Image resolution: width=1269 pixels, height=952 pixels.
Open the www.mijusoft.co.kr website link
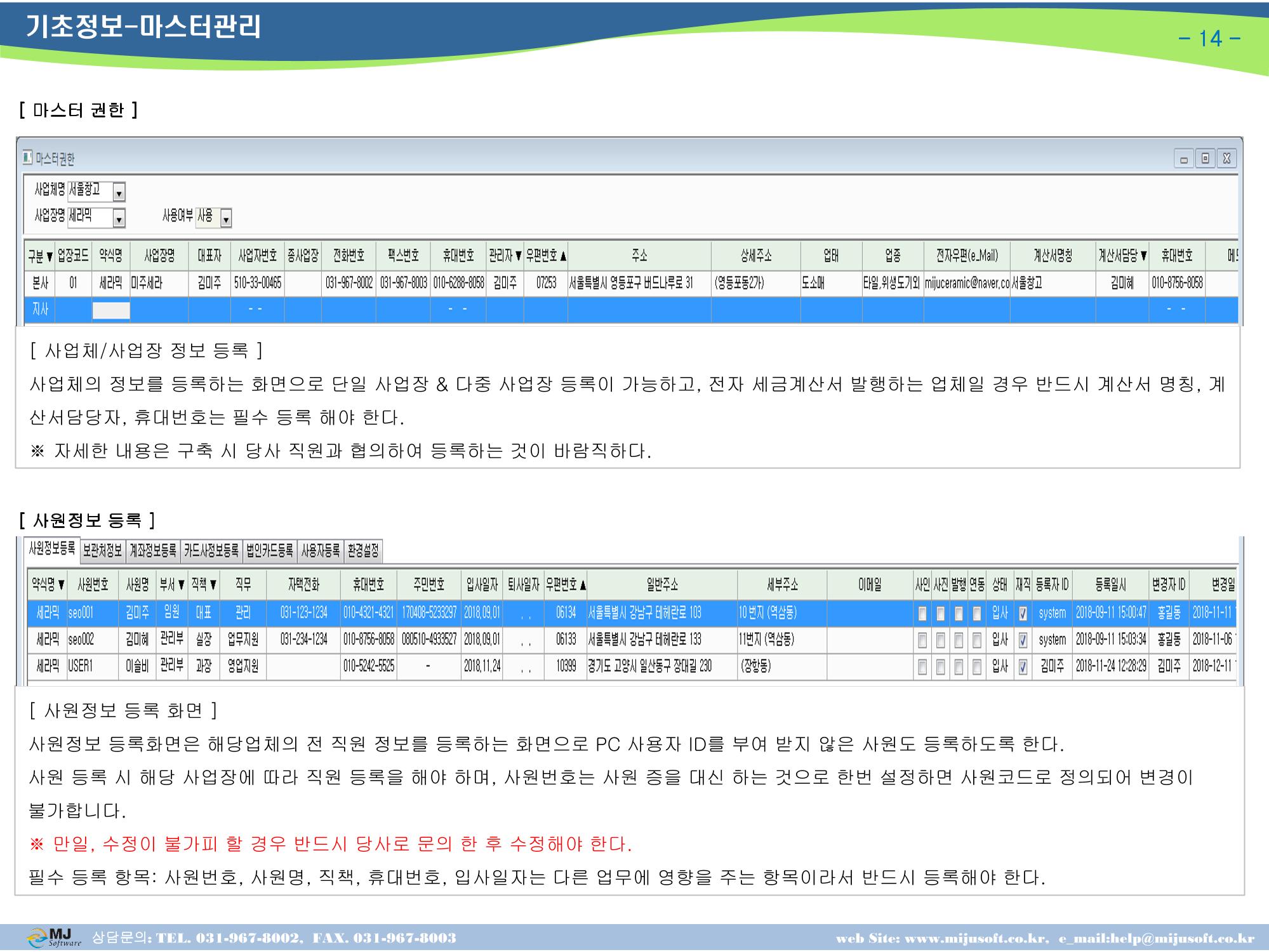coord(975,939)
